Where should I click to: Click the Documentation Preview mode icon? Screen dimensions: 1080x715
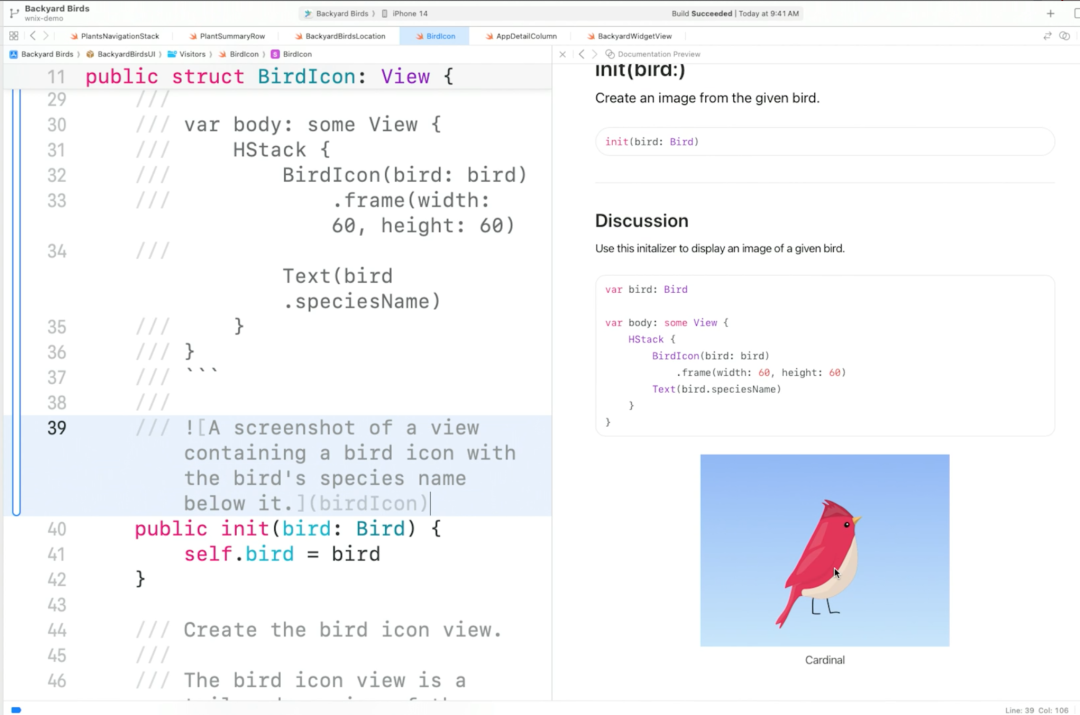pos(610,54)
